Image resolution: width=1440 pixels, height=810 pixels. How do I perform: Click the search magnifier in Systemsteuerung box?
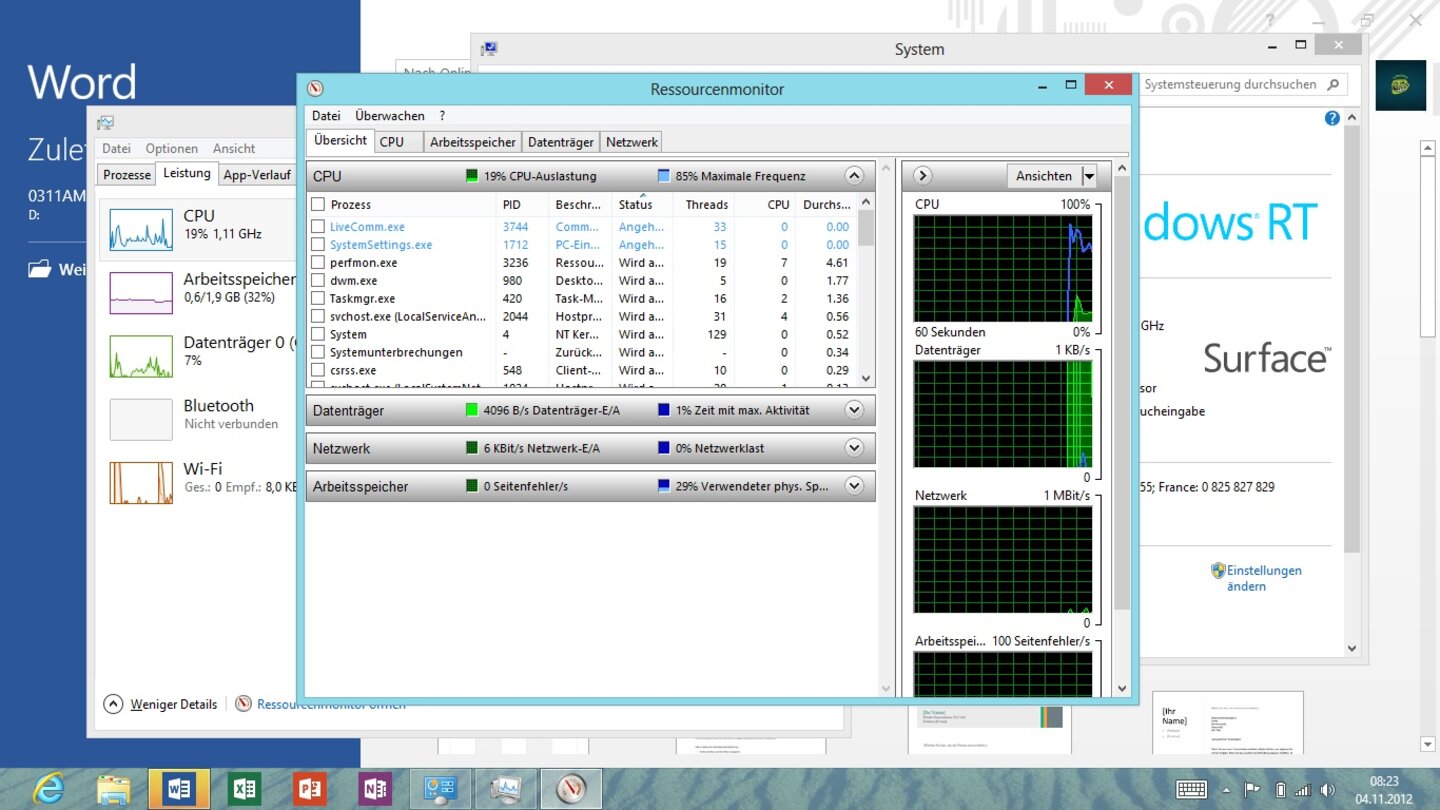pos(1333,85)
